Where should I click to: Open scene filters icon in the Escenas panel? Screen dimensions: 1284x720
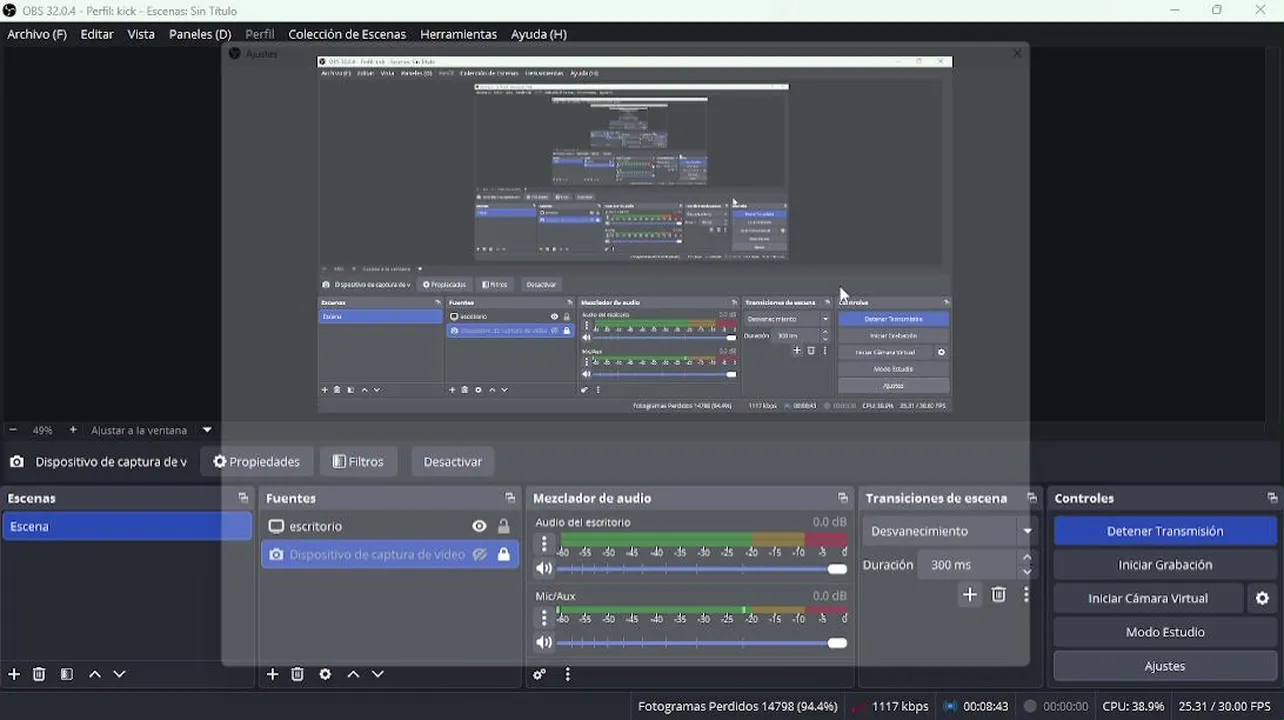pyautogui.click(x=66, y=674)
